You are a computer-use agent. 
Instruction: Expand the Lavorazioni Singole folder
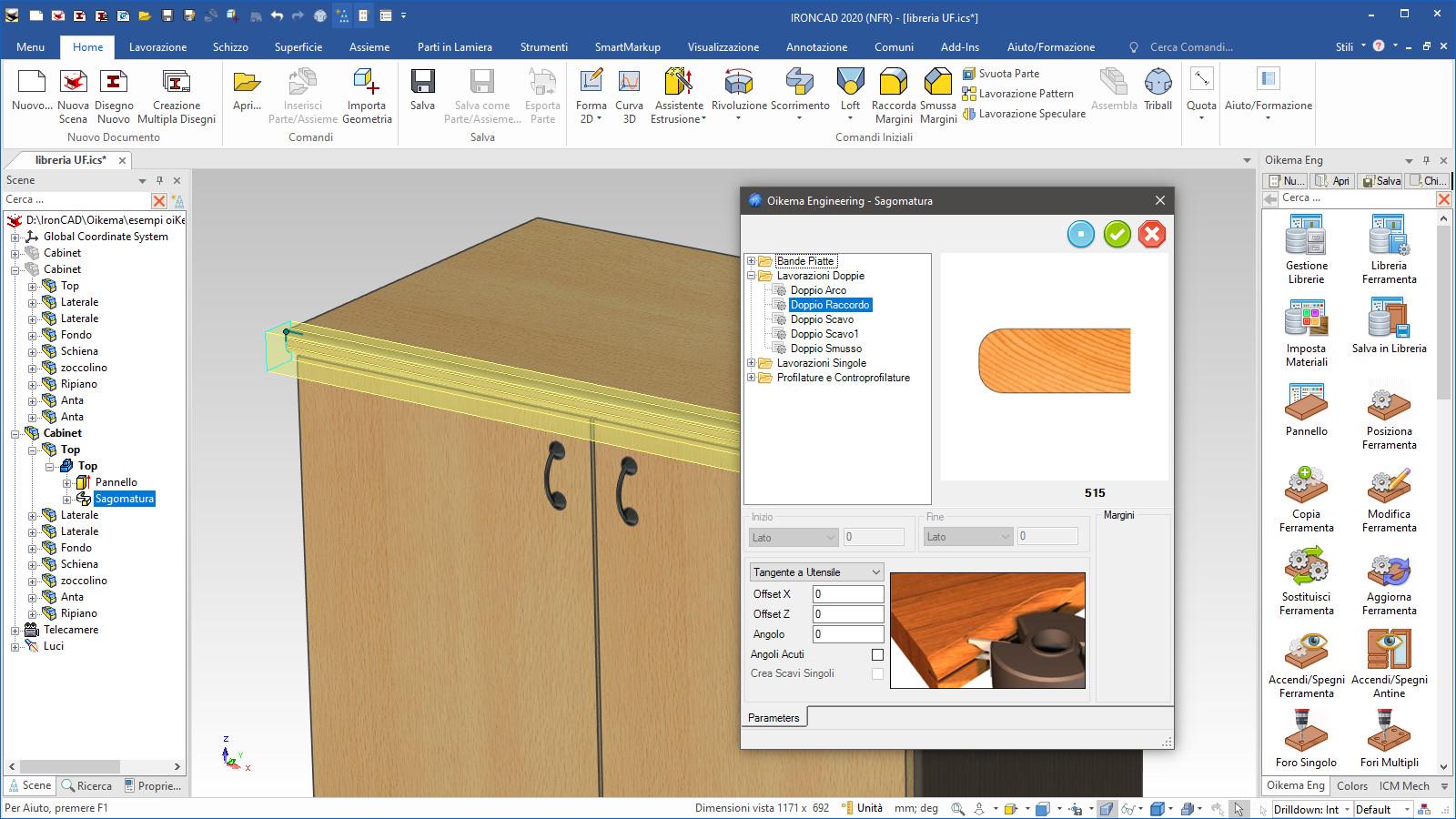[x=752, y=363]
